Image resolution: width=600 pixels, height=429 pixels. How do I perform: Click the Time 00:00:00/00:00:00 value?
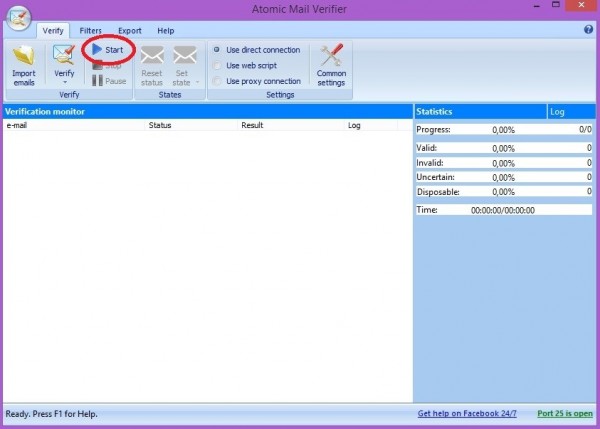pyautogui.click(x=502, y=210)
